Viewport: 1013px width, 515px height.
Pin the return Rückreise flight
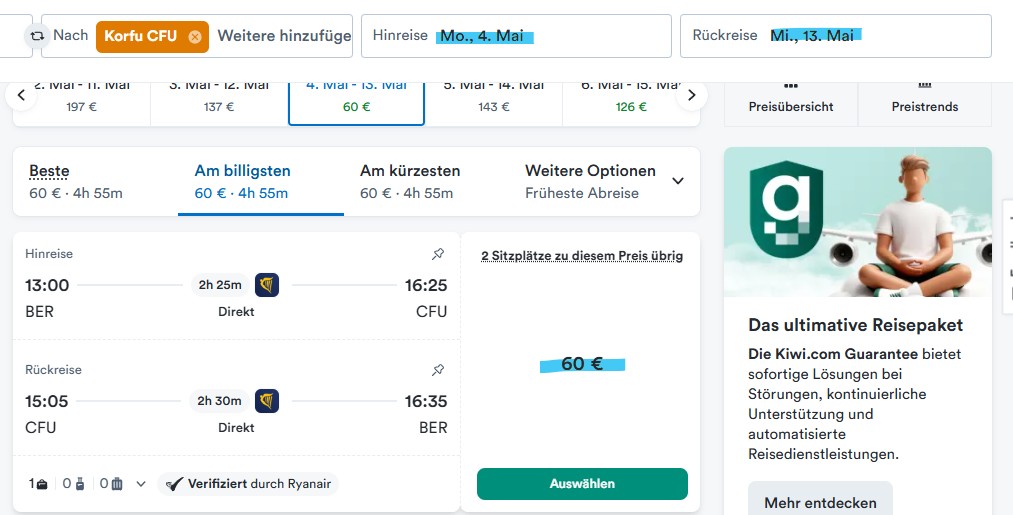point(437,370)
